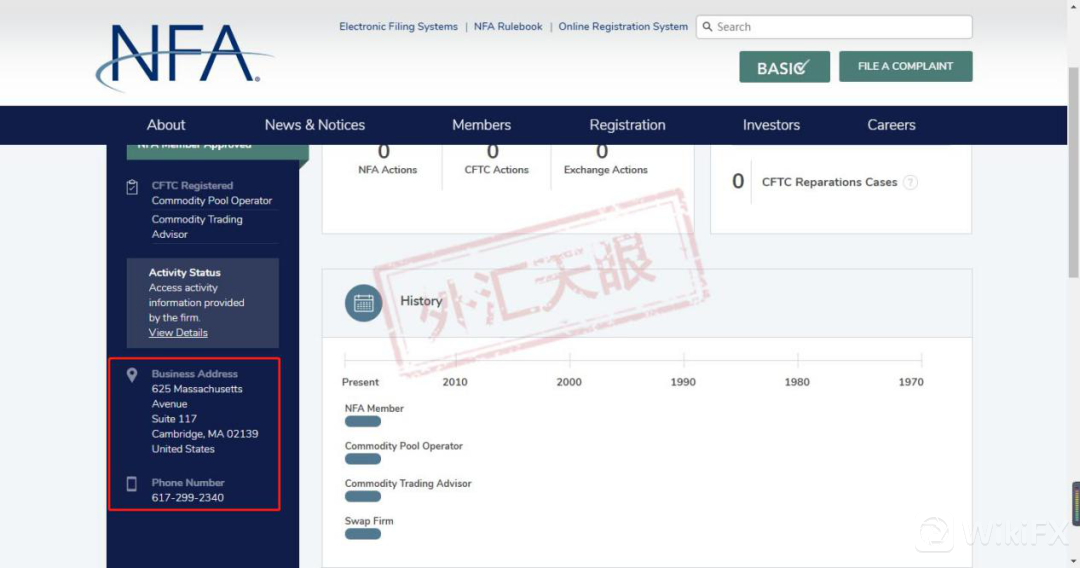Open the About menu
The height and width of the screenshot is (568, 1080).
pyautogui.click(x=166, y=125)
